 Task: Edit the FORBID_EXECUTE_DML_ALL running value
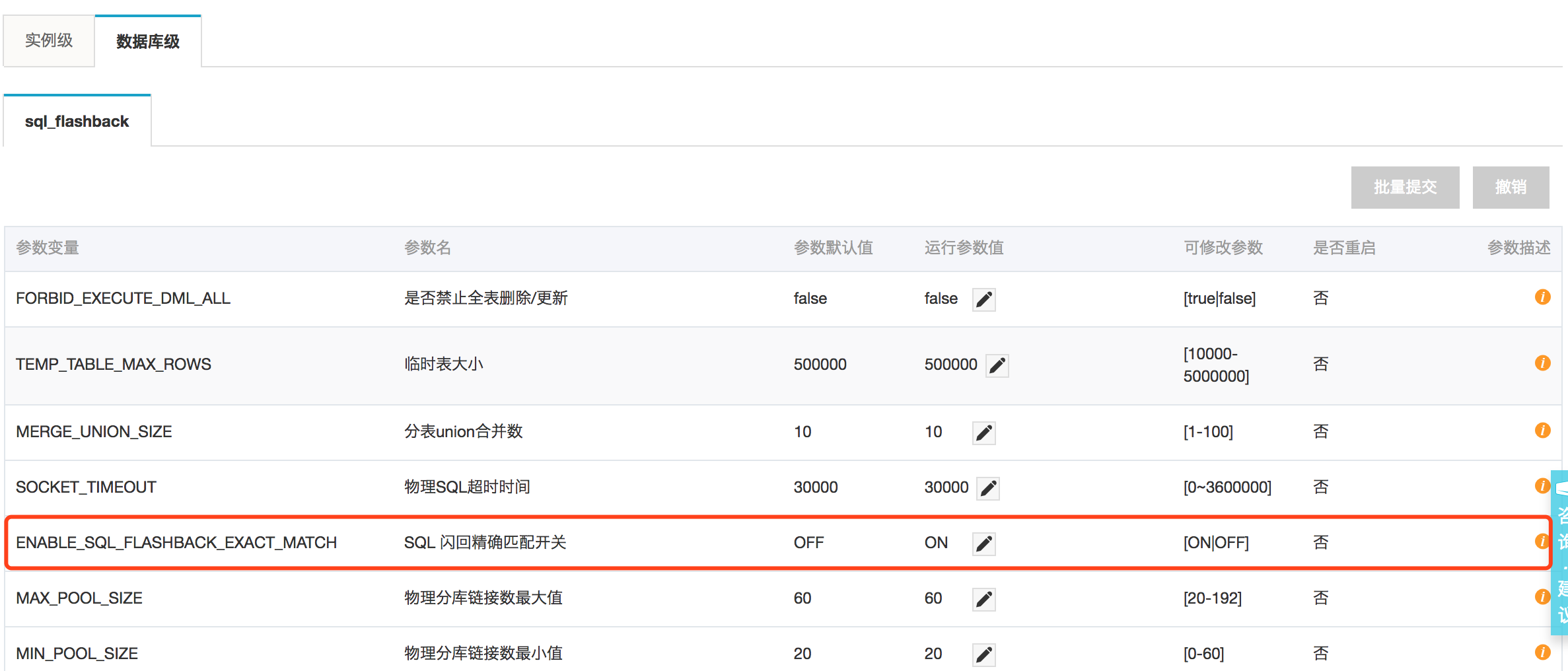[983, 299]
